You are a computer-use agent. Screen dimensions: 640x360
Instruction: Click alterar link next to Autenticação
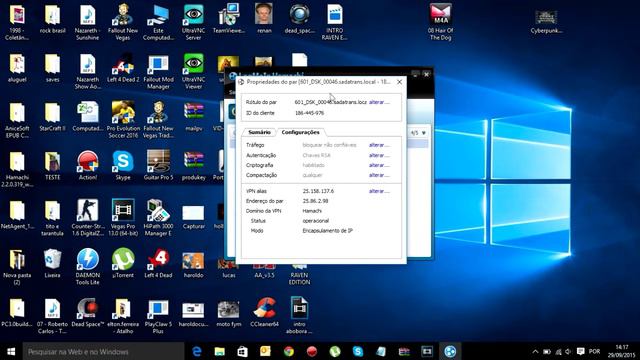click(x=379, y=155)
